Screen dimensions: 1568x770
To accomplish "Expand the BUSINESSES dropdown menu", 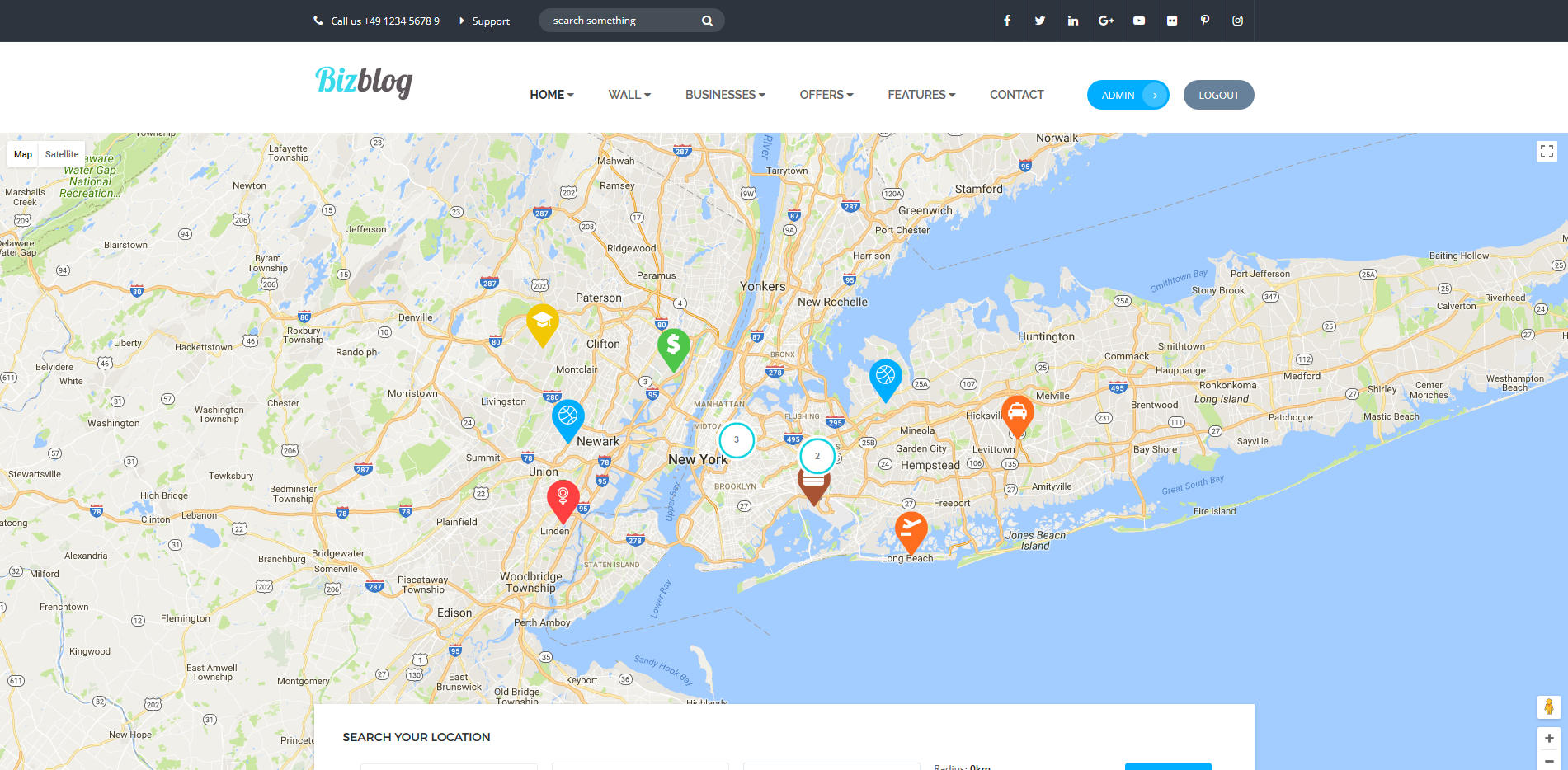I will 724,94.
